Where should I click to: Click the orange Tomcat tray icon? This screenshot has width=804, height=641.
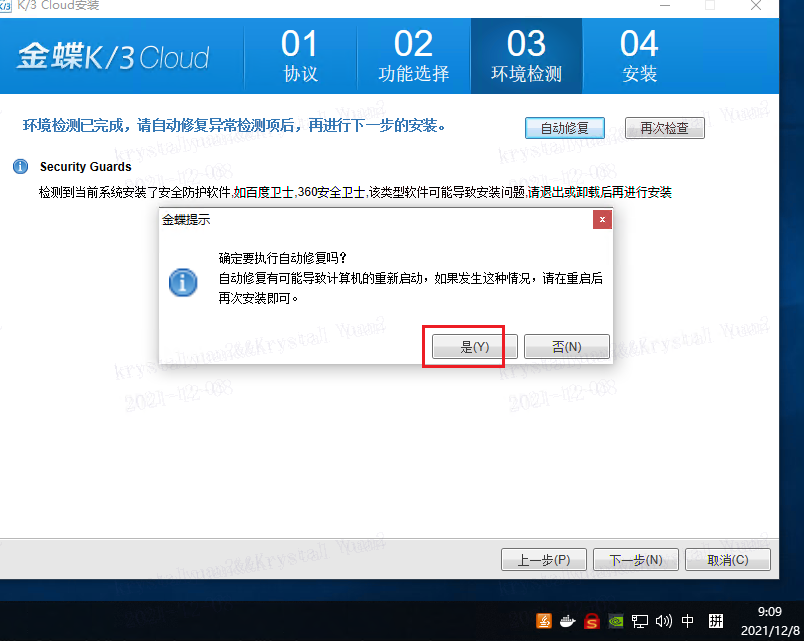(544, 621)
